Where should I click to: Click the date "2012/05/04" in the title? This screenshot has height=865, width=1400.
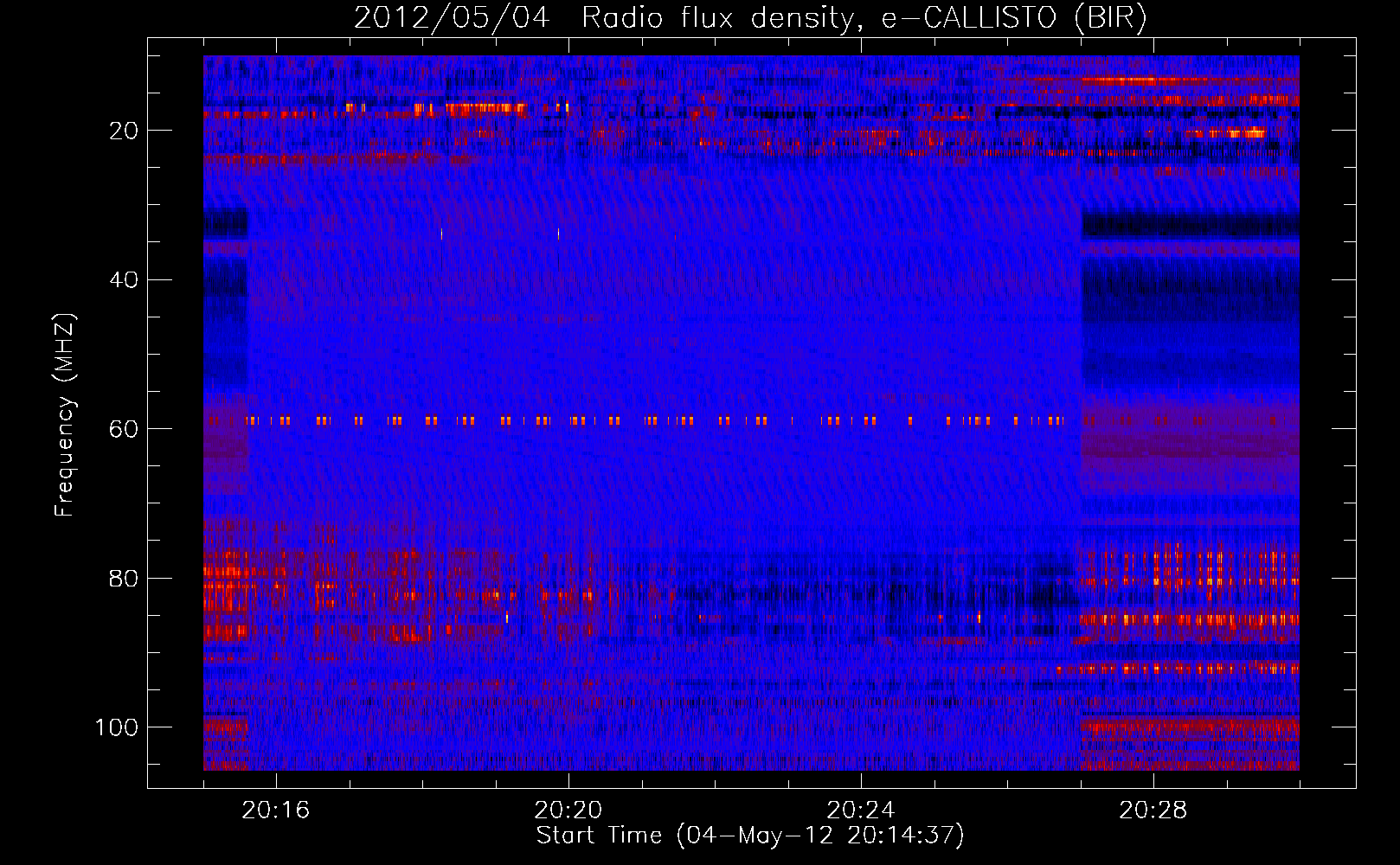pos(452,18)
